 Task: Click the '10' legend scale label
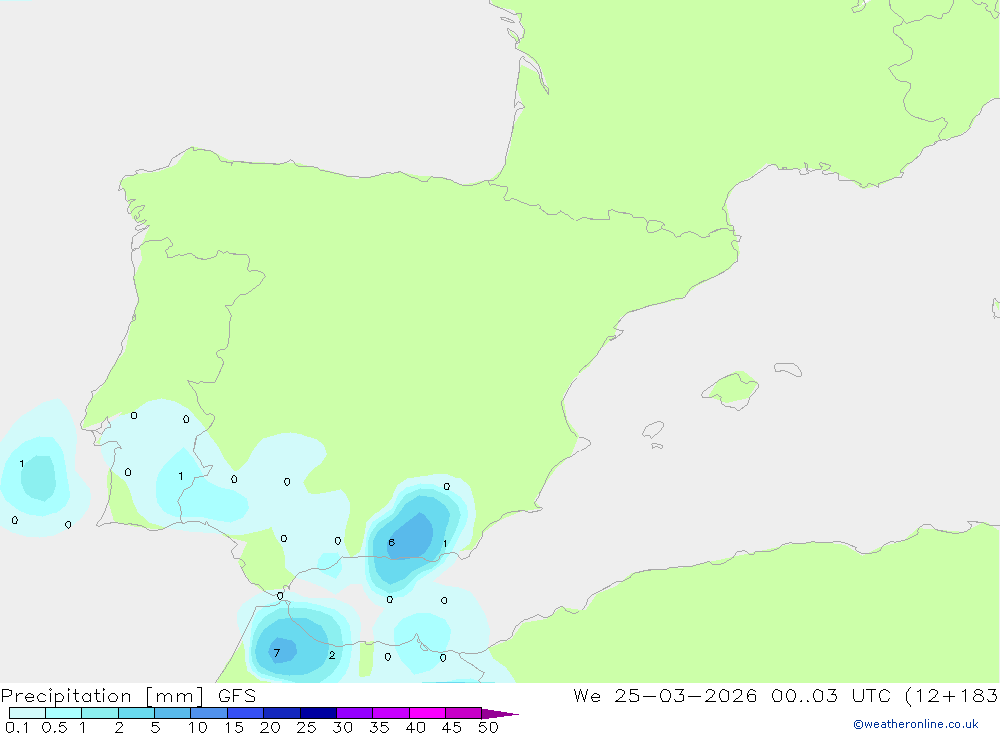198,727
